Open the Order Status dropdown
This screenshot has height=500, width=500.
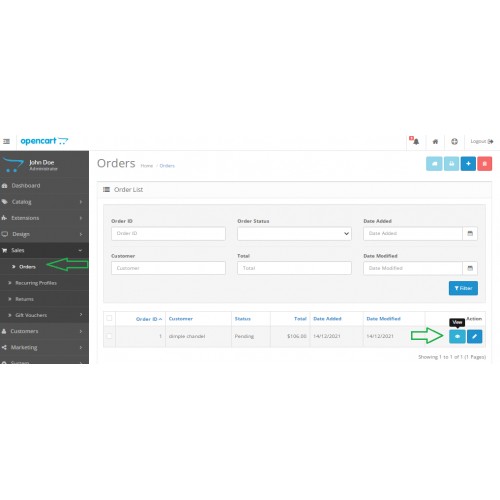[294, 234]
